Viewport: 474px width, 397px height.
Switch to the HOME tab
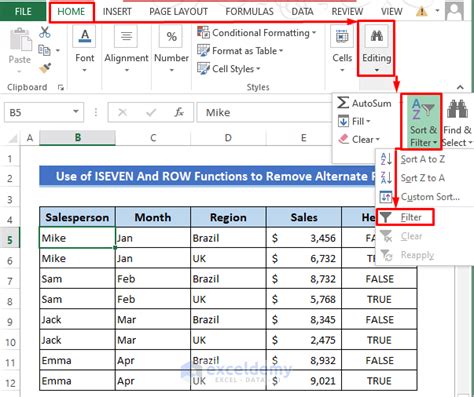coord(71,12)
